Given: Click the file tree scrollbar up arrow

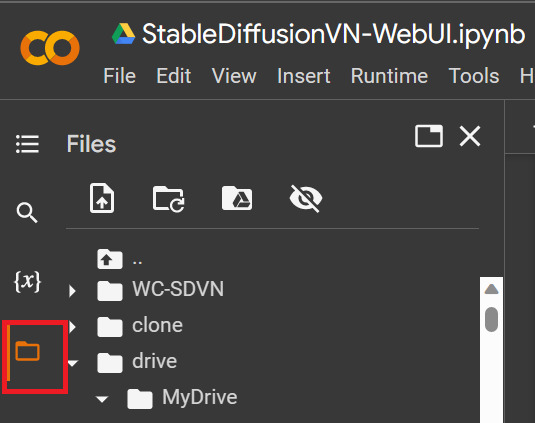Looking at the screenshot, I should pyautogui.click(x=491, y=289).
